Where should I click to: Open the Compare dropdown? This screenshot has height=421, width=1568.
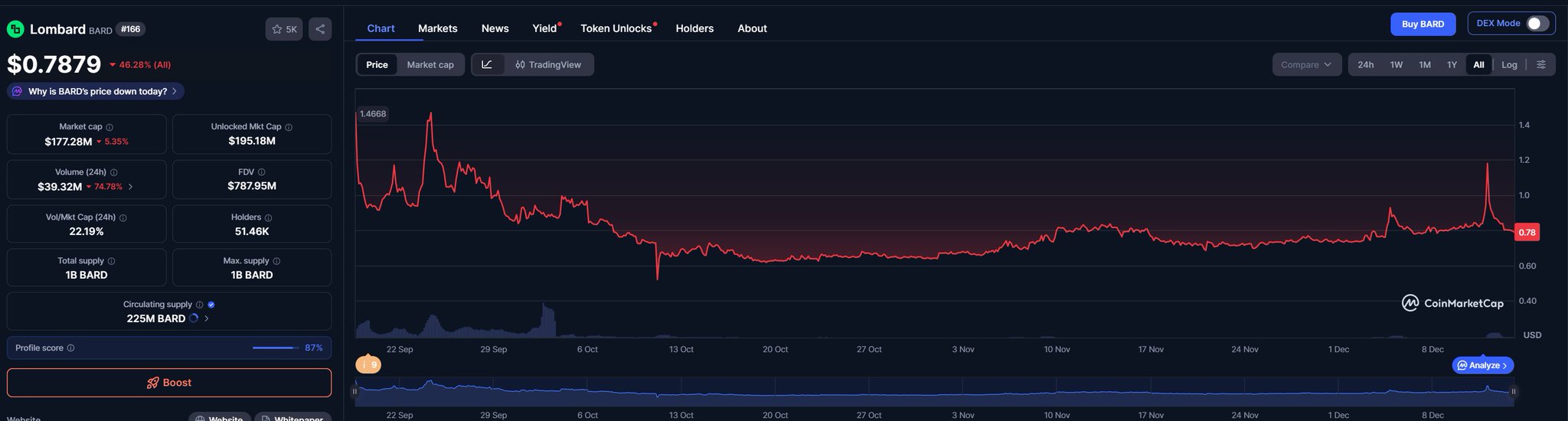pyautogui.click(x=1307, y=64)
